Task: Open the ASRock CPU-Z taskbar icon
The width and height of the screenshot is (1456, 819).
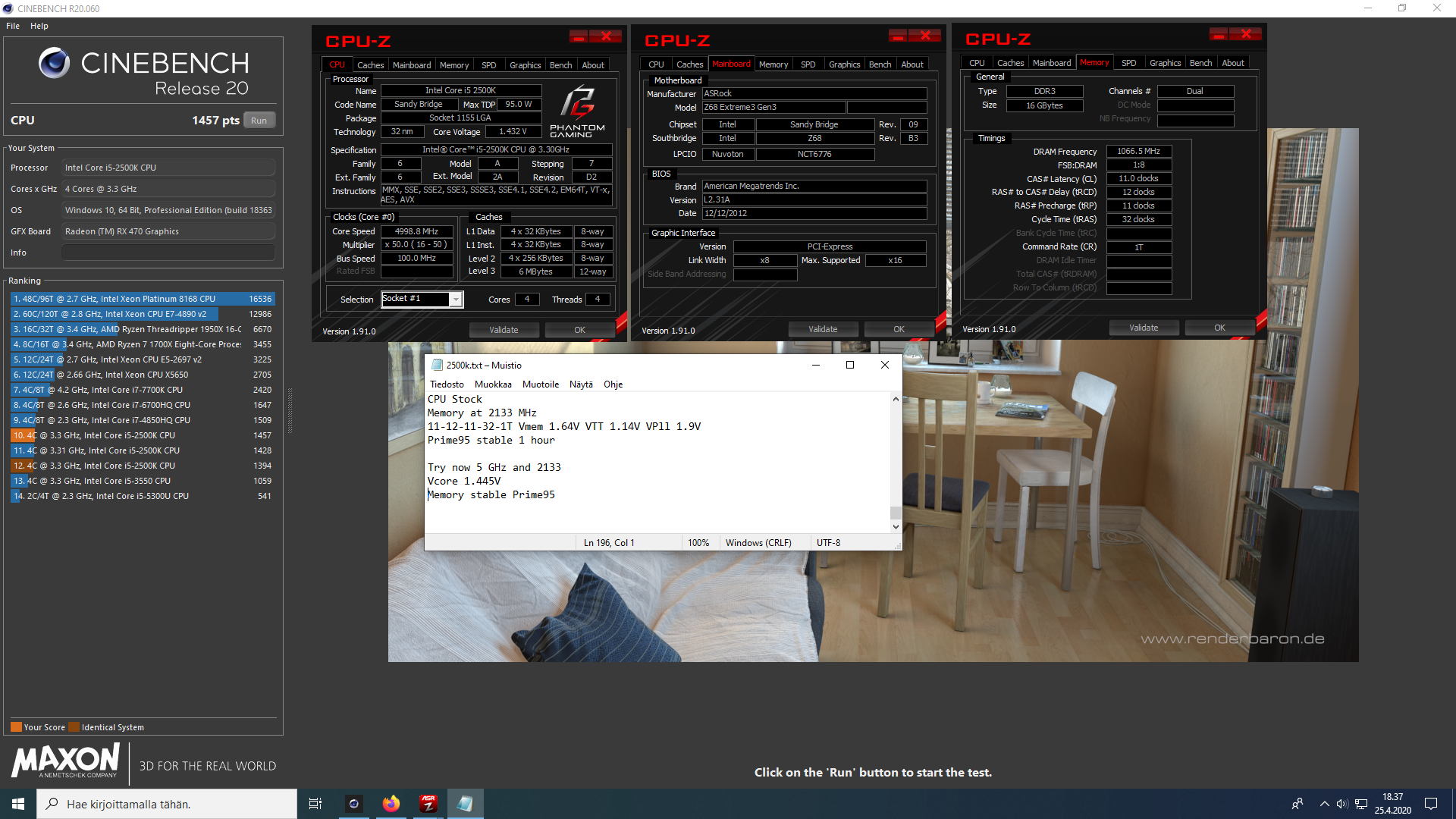Action: (x=428, y=804)
